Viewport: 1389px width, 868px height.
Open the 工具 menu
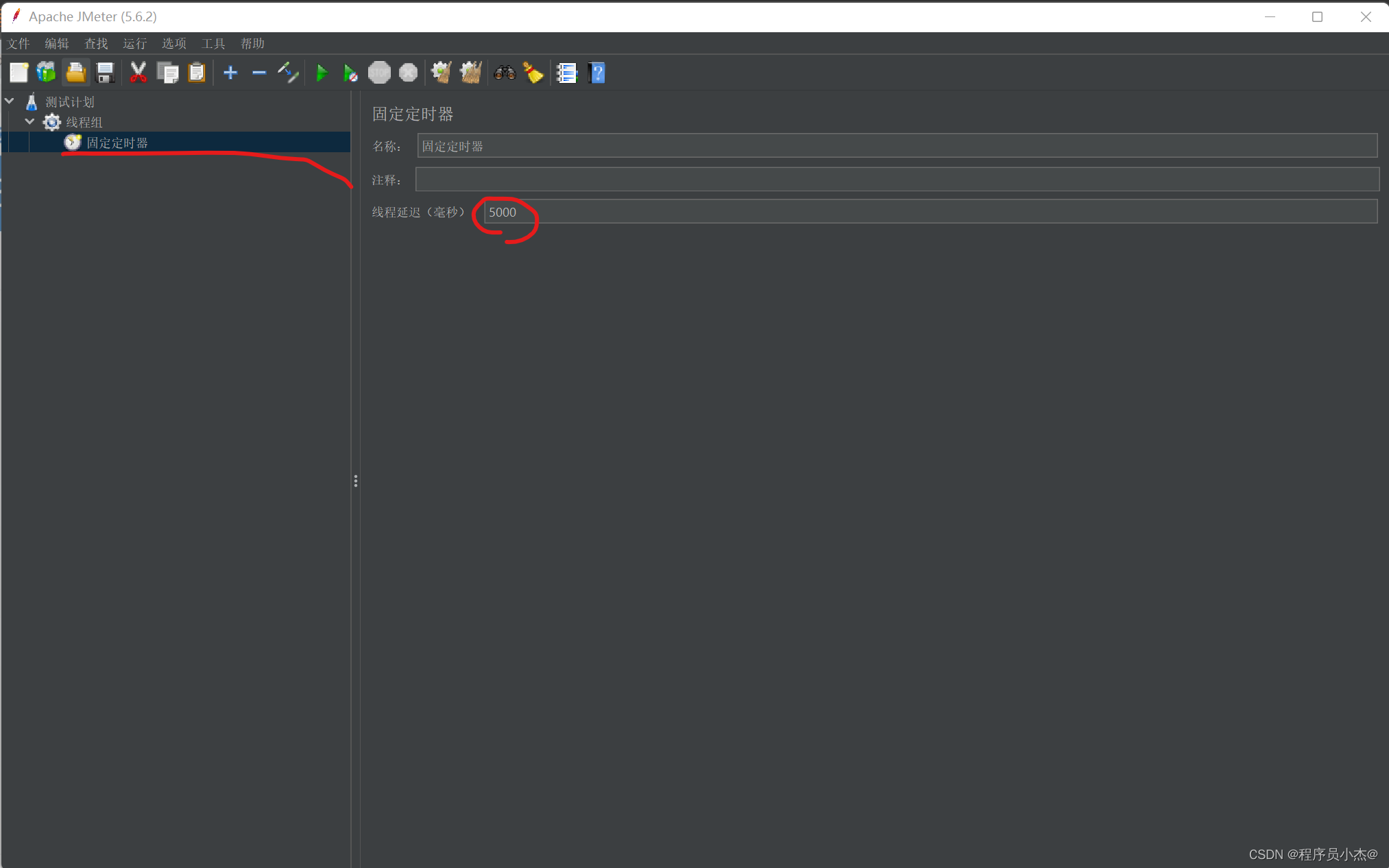213,44
